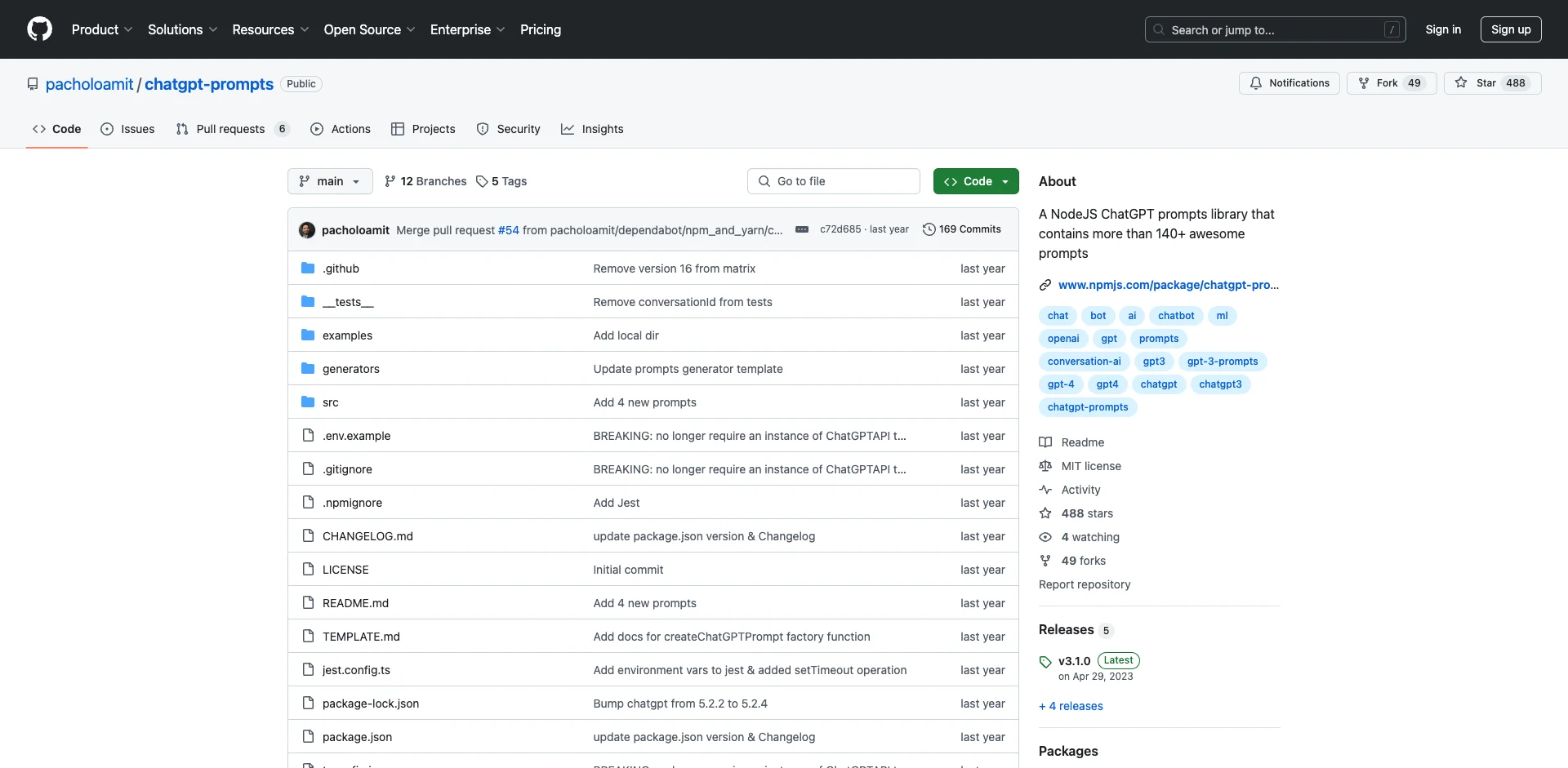Expand the Product menu
Screen dimensions: 1568x768
click(102, 29)
